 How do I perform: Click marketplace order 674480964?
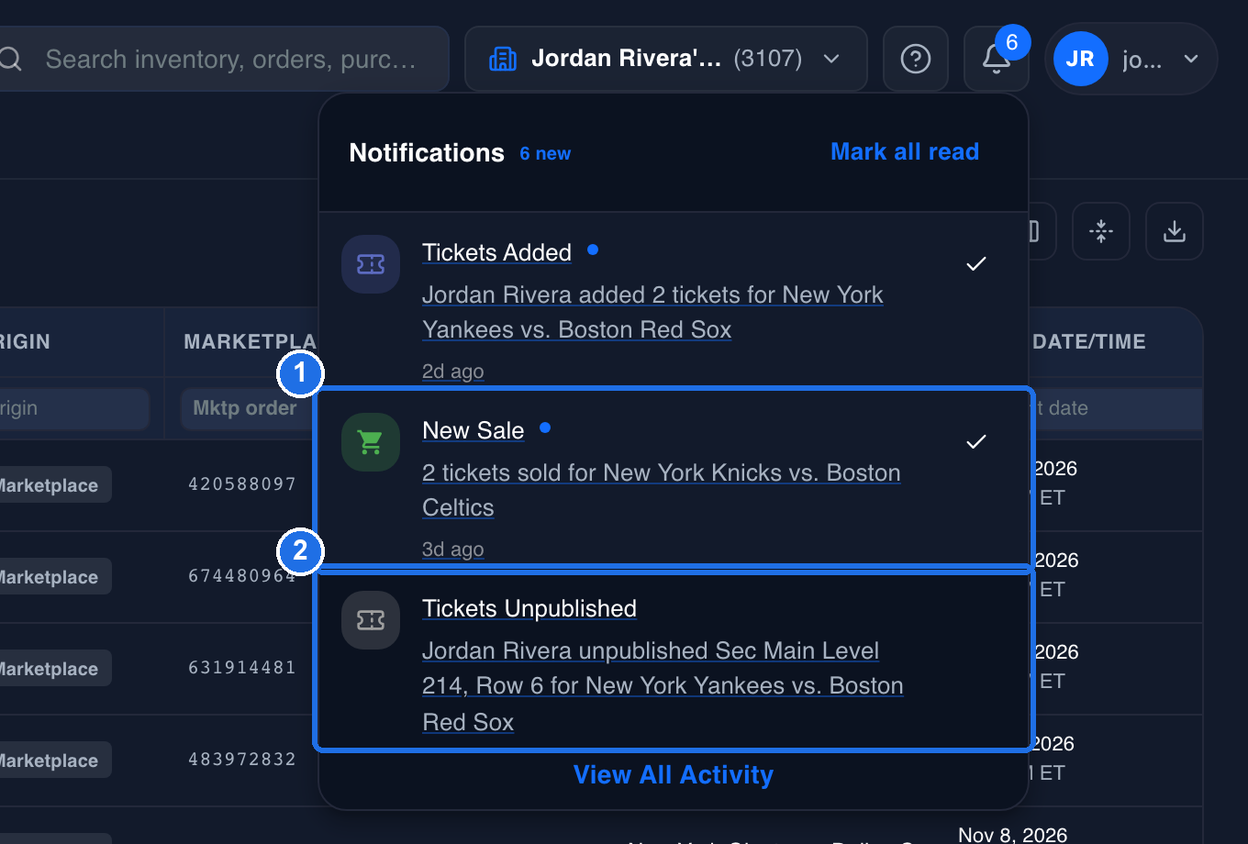[242, 577]
